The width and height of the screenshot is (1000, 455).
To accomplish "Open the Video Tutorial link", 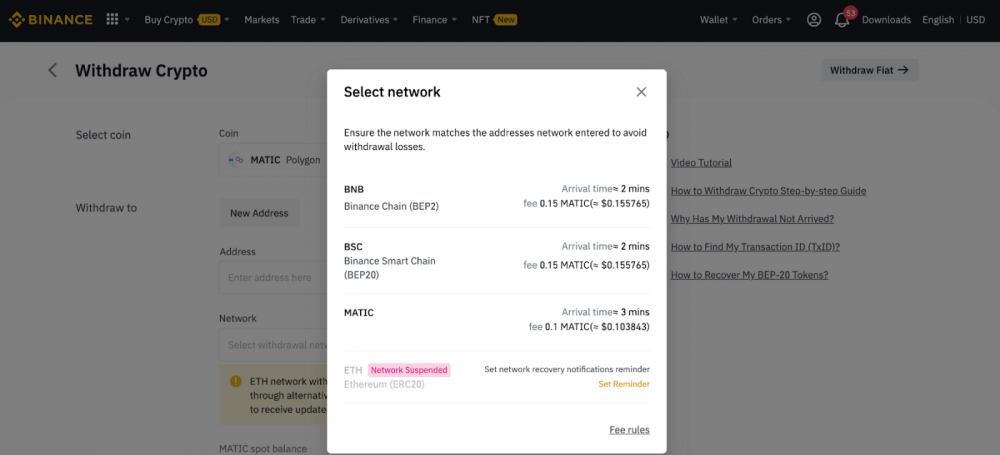I will (x=701, y=163).
